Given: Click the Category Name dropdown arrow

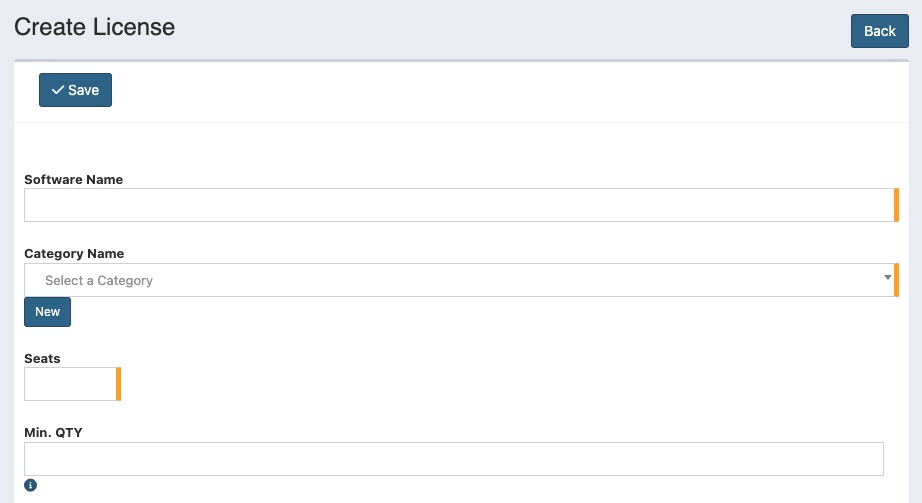Looking at the screenshot, I should [888, 277].
